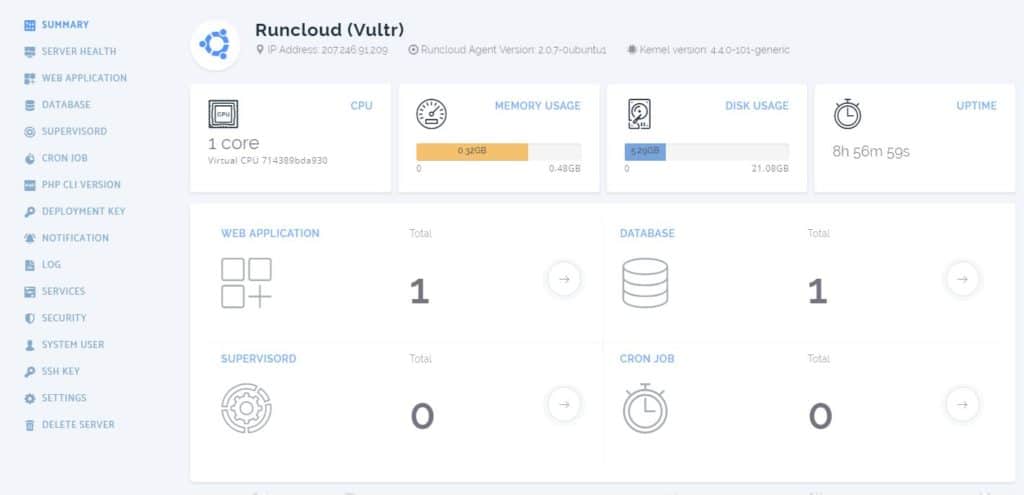Open PHP CLI Version menu item
Image resolution: width=1024 pixels, height=495 pixels.
click(81, 185)
